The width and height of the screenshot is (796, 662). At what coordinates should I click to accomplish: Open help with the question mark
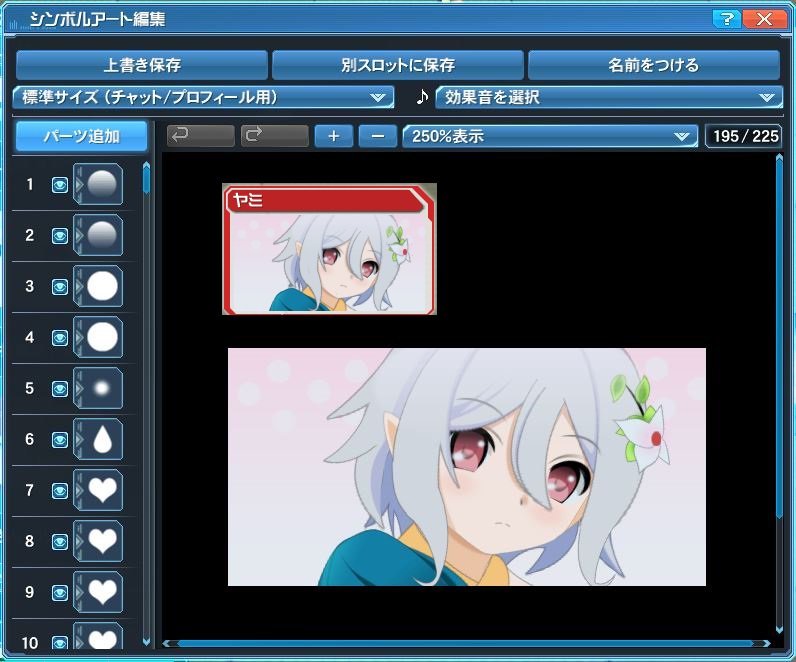click(x=726, y=20)
